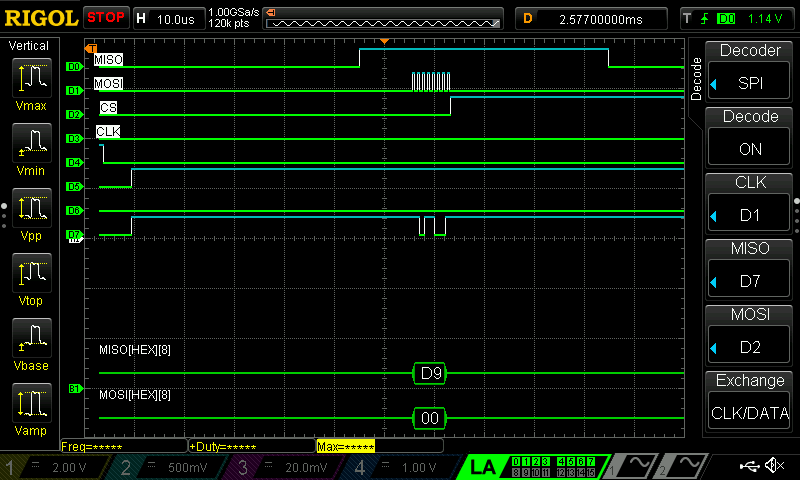Click the Vertical measurement menu header
Viewport: 800px width, 480px height.
tap(29, 46)
